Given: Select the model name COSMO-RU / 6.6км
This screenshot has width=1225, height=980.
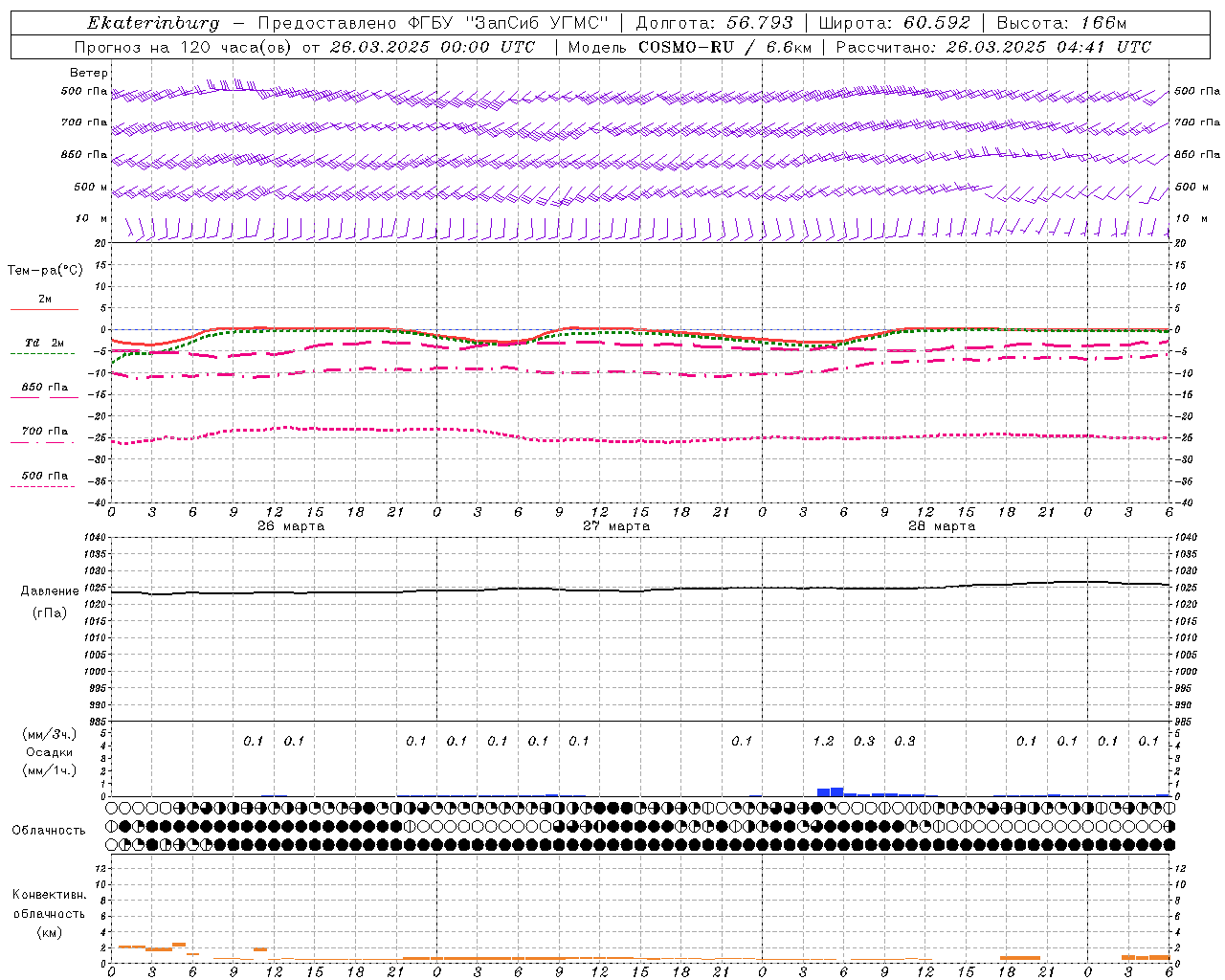Looking at the screenshot, I should (725, 47).
